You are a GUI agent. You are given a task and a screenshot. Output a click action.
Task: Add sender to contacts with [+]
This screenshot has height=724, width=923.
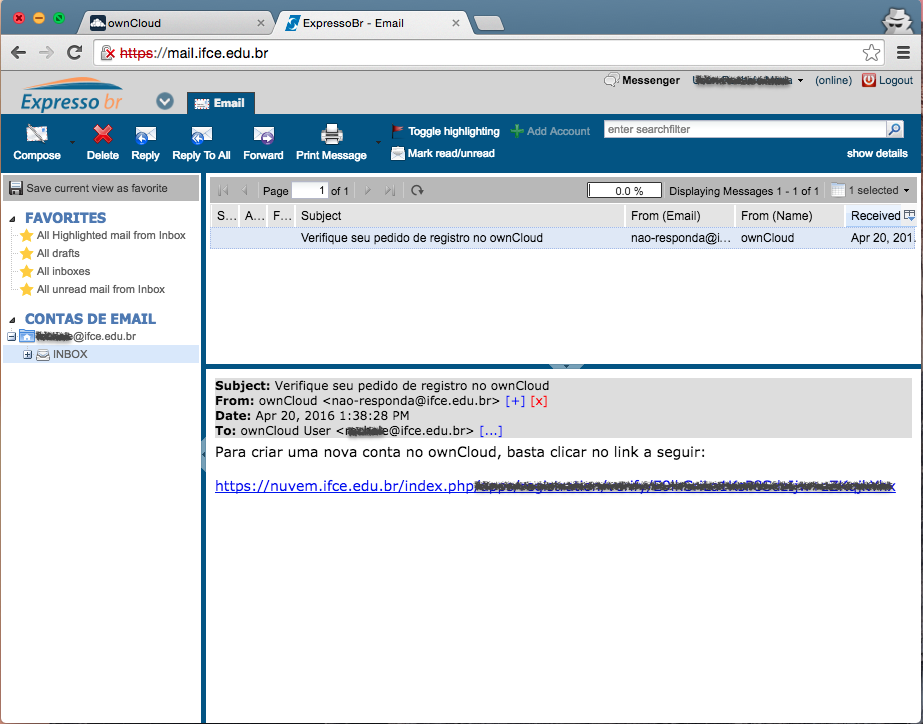(515, 401)
